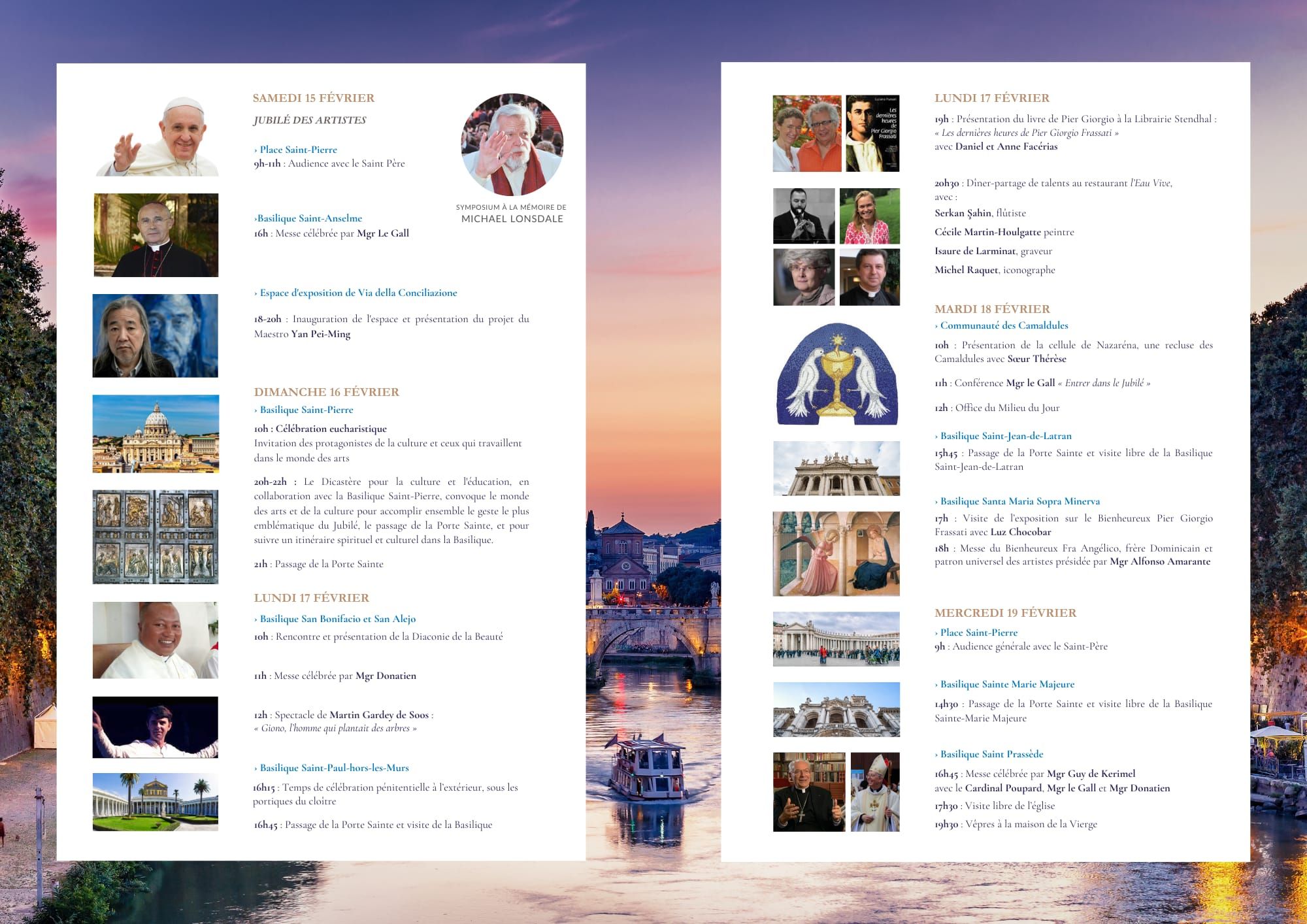Select the Basilique Saint Prassède link
This screenshot has width=1307, height=924.
(989, 754)
